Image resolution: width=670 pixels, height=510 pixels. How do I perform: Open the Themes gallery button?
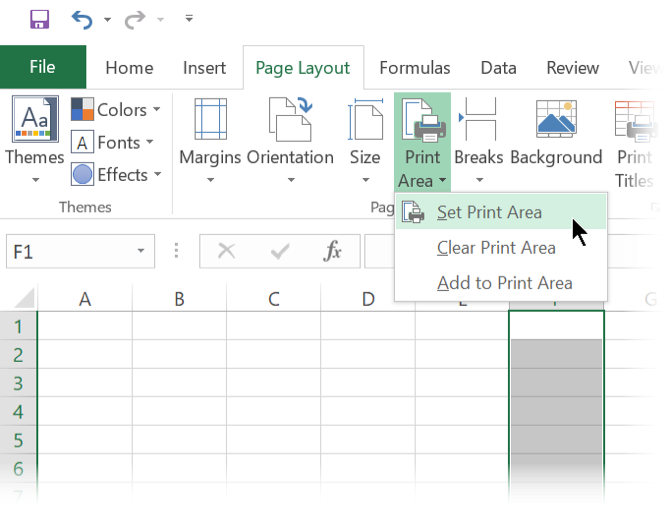coord(35,140)
